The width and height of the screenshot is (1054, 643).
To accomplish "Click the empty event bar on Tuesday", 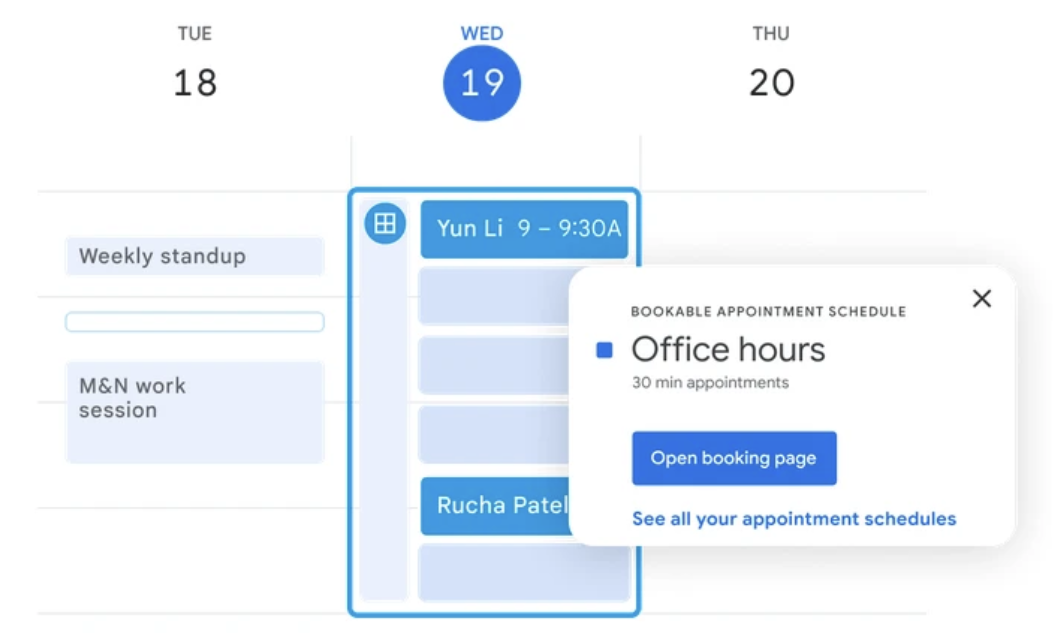I will pos(194,321).
